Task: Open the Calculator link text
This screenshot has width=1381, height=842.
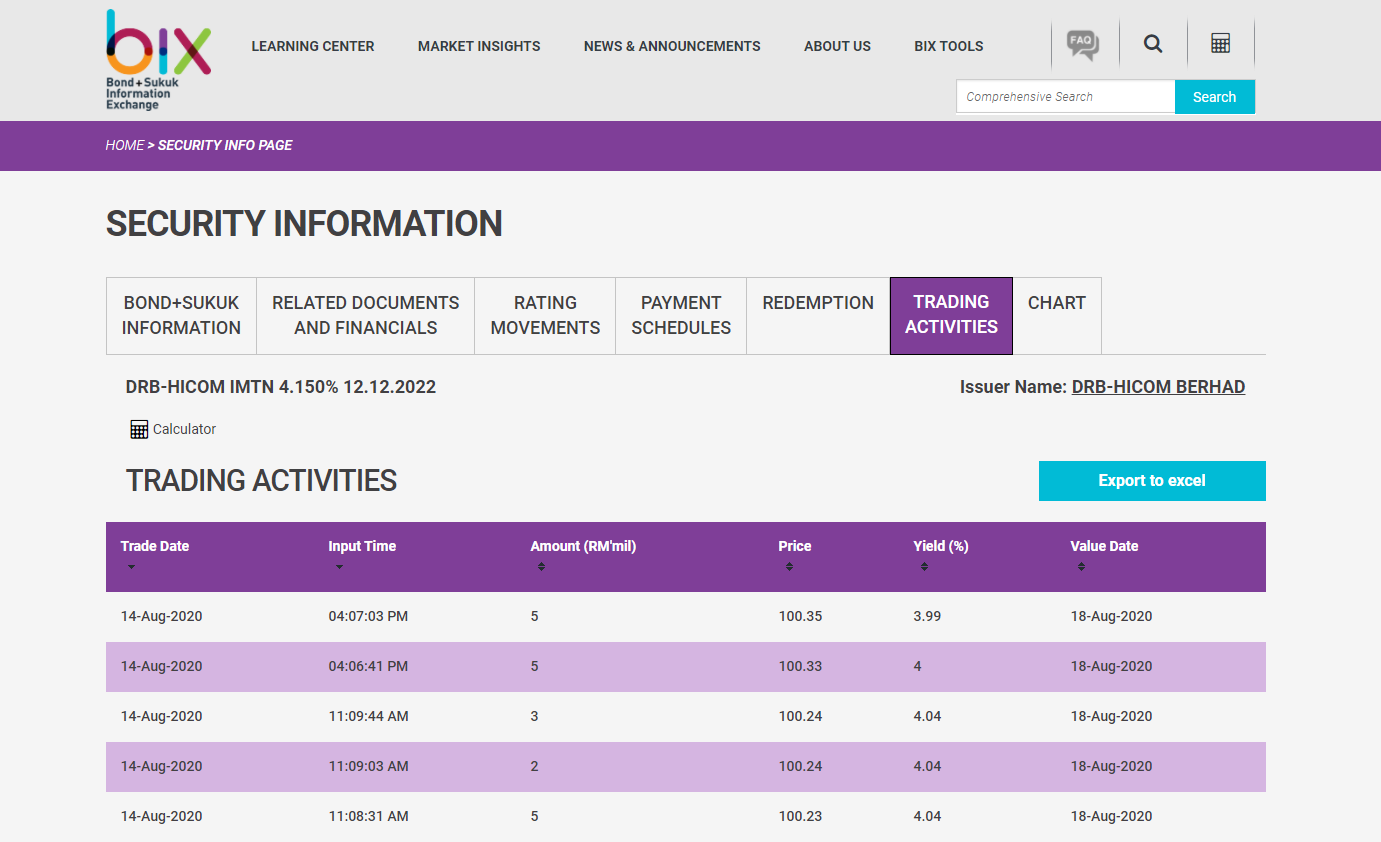Action: click(x=184, y=429)
